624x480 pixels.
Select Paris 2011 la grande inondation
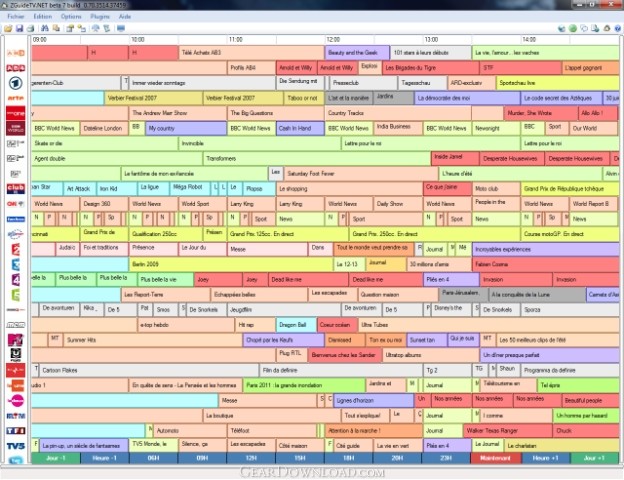[304, 385]
